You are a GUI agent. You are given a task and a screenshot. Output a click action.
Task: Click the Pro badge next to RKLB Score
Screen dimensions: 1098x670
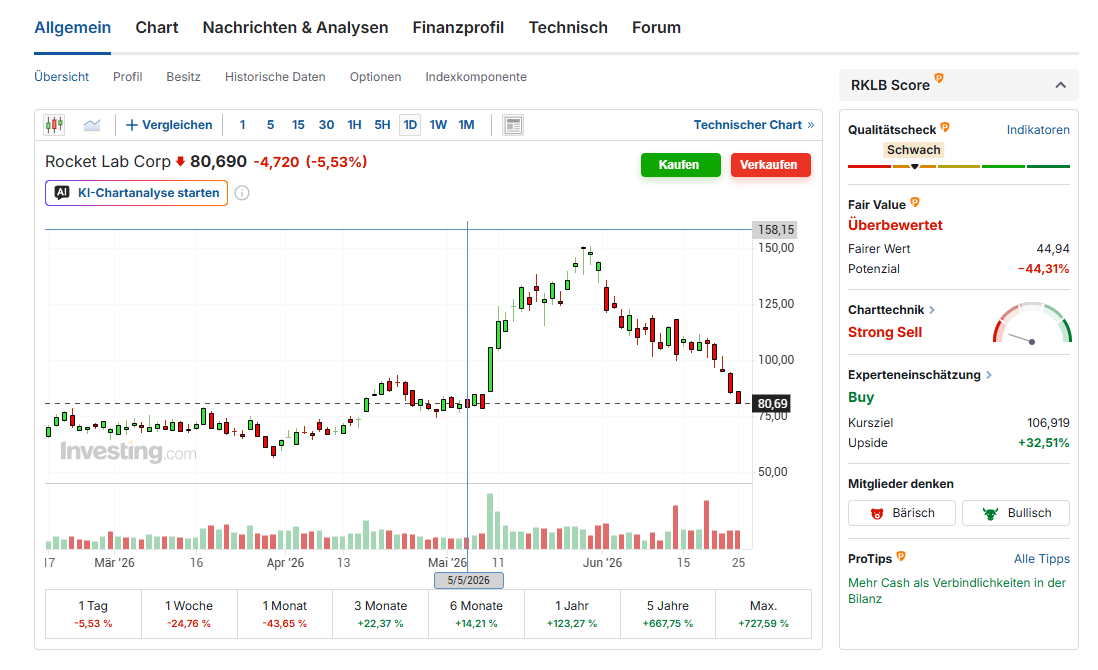coord(939,78)
